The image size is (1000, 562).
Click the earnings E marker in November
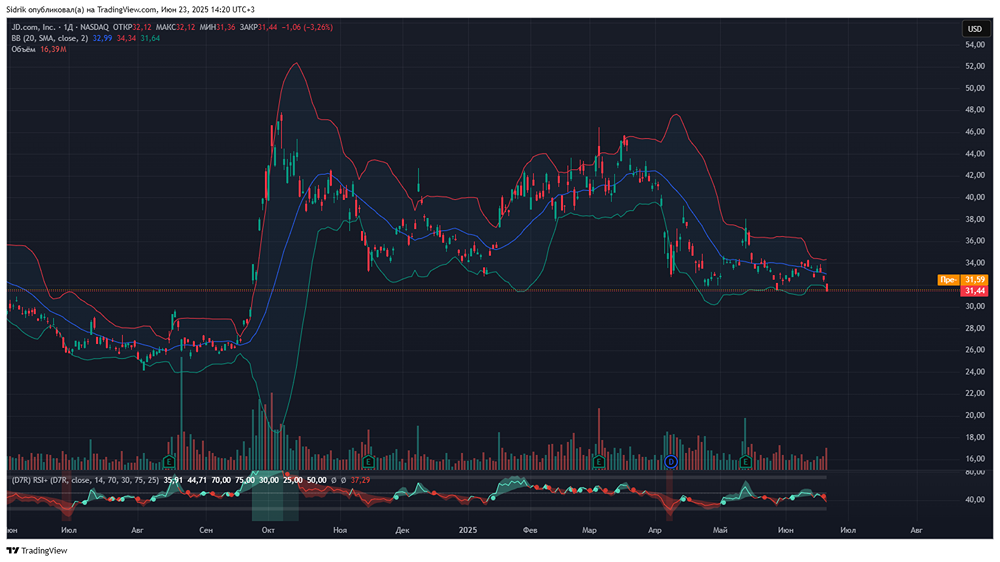367,461
